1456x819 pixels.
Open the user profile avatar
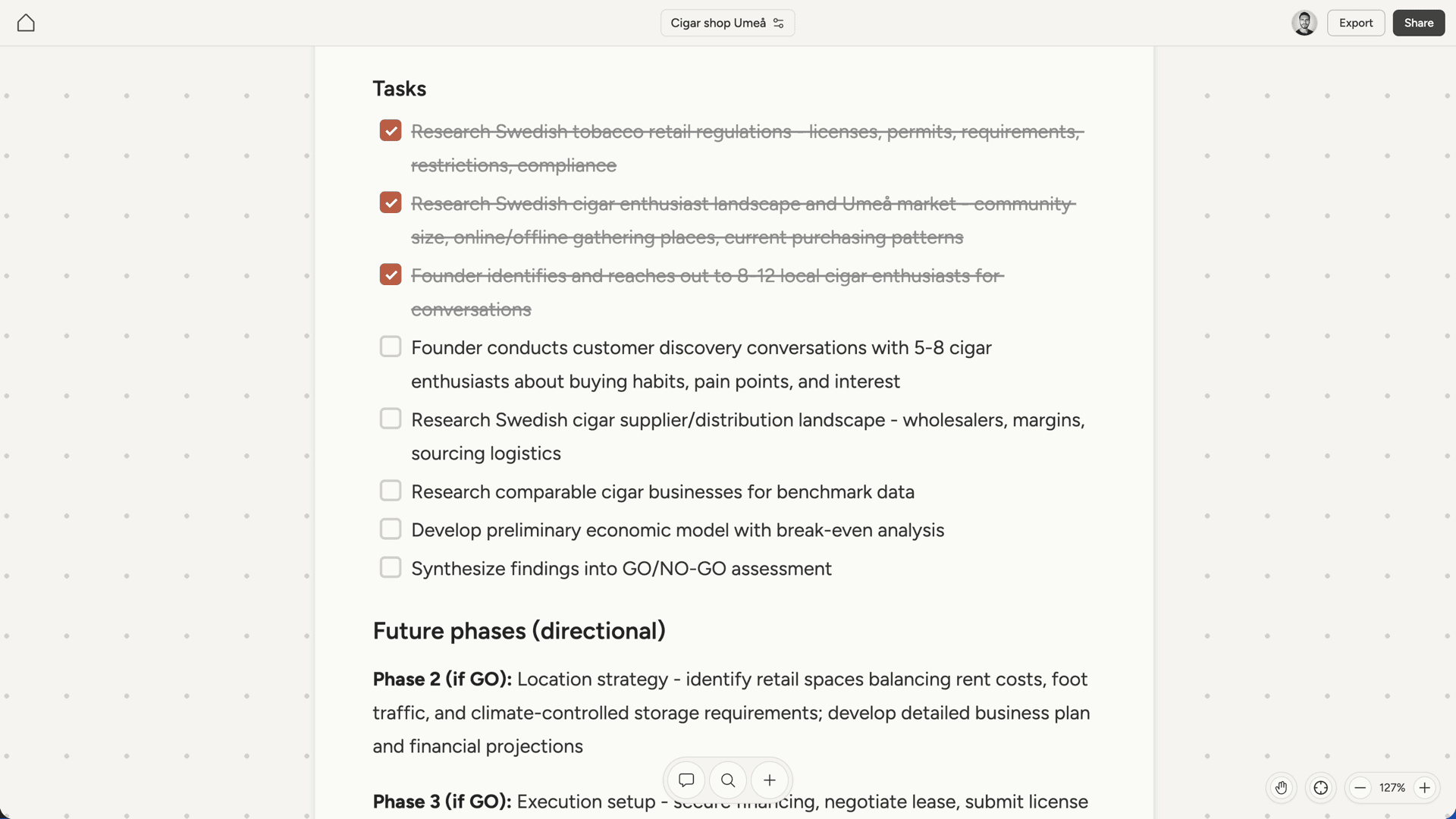1304,23
